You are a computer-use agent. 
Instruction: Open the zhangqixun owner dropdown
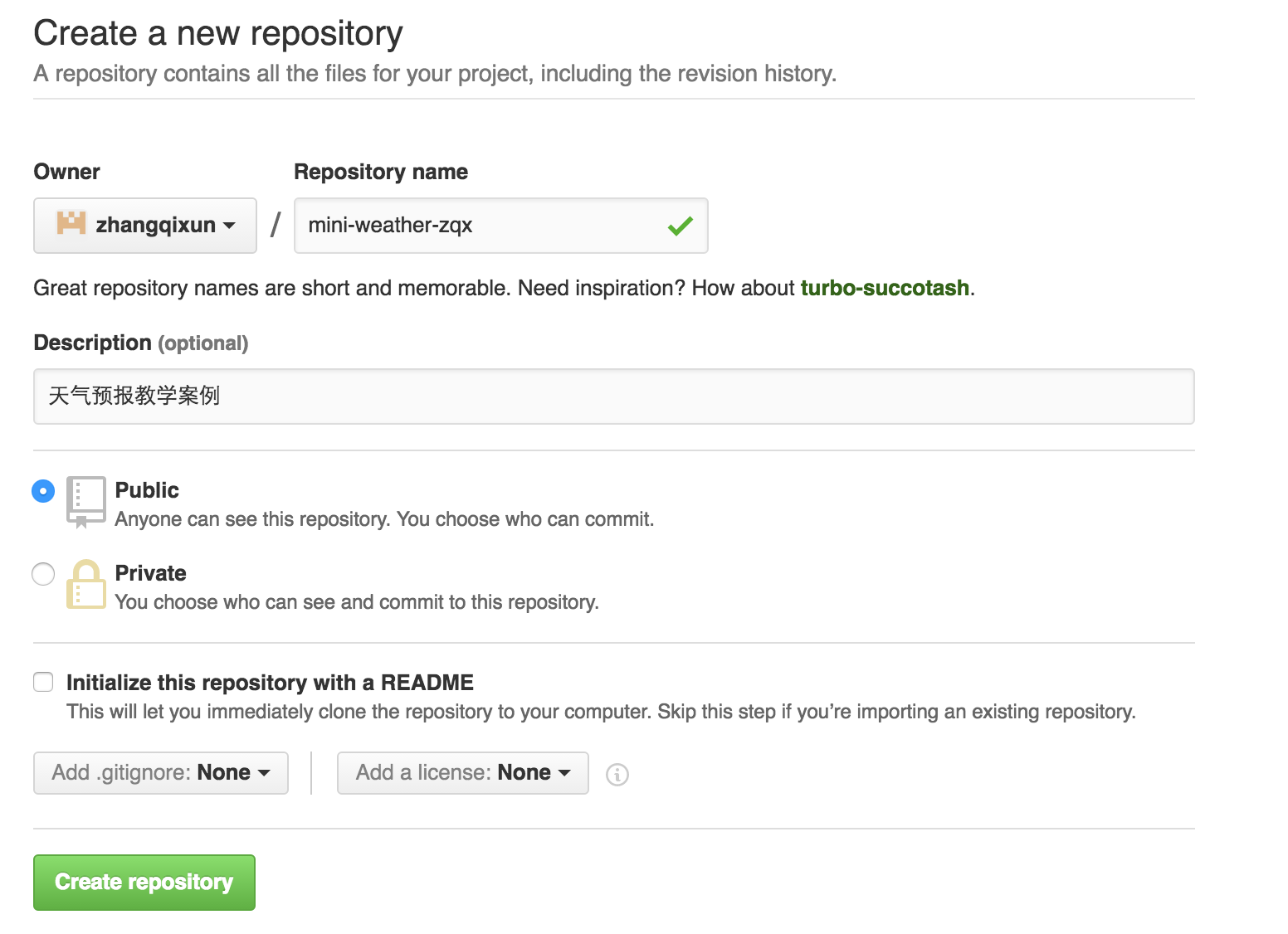click(x=145, y=225)
